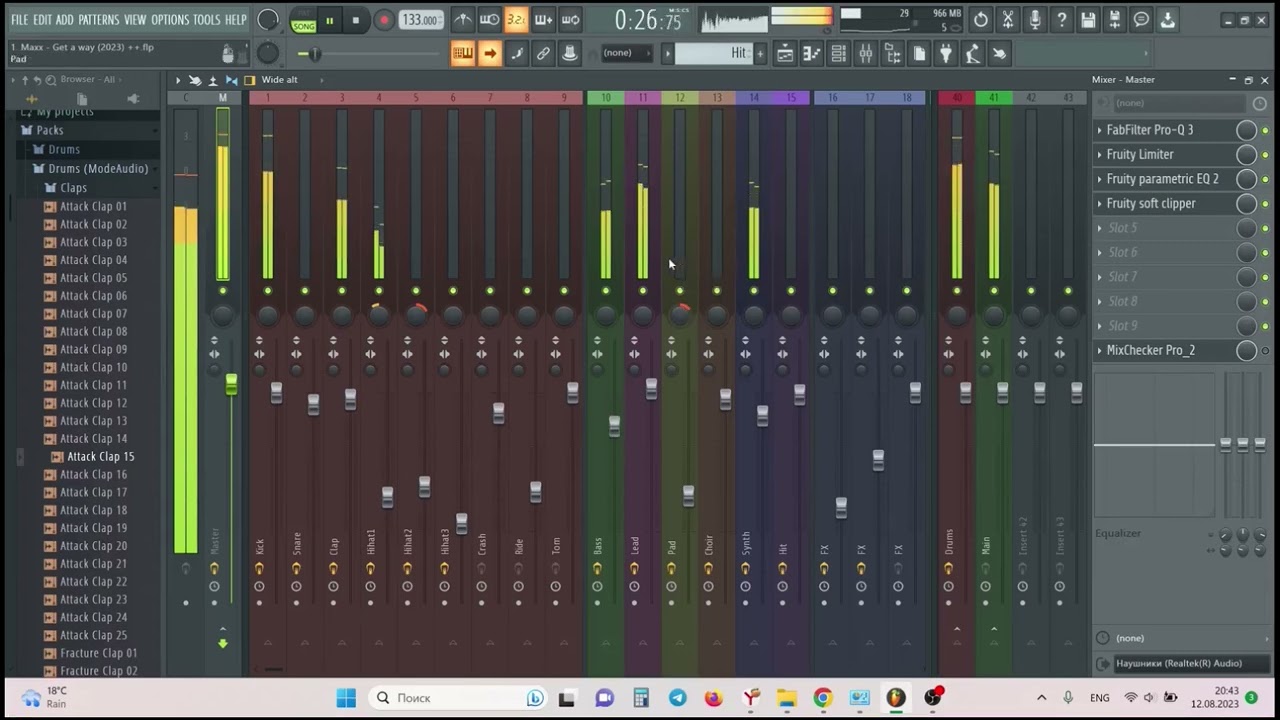
Task: Open the HELP menu
Action: pyautogui.click(x=235, y=20)
